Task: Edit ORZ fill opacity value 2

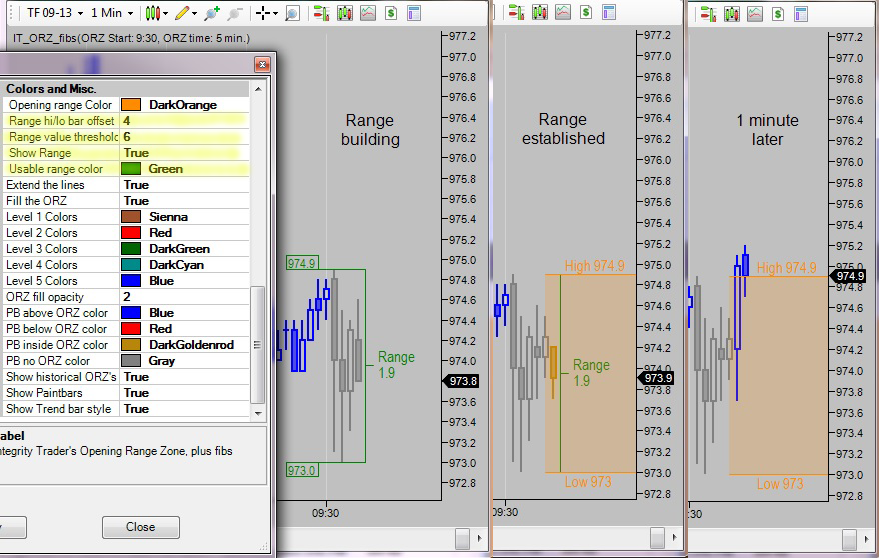Action: [184, 297]
